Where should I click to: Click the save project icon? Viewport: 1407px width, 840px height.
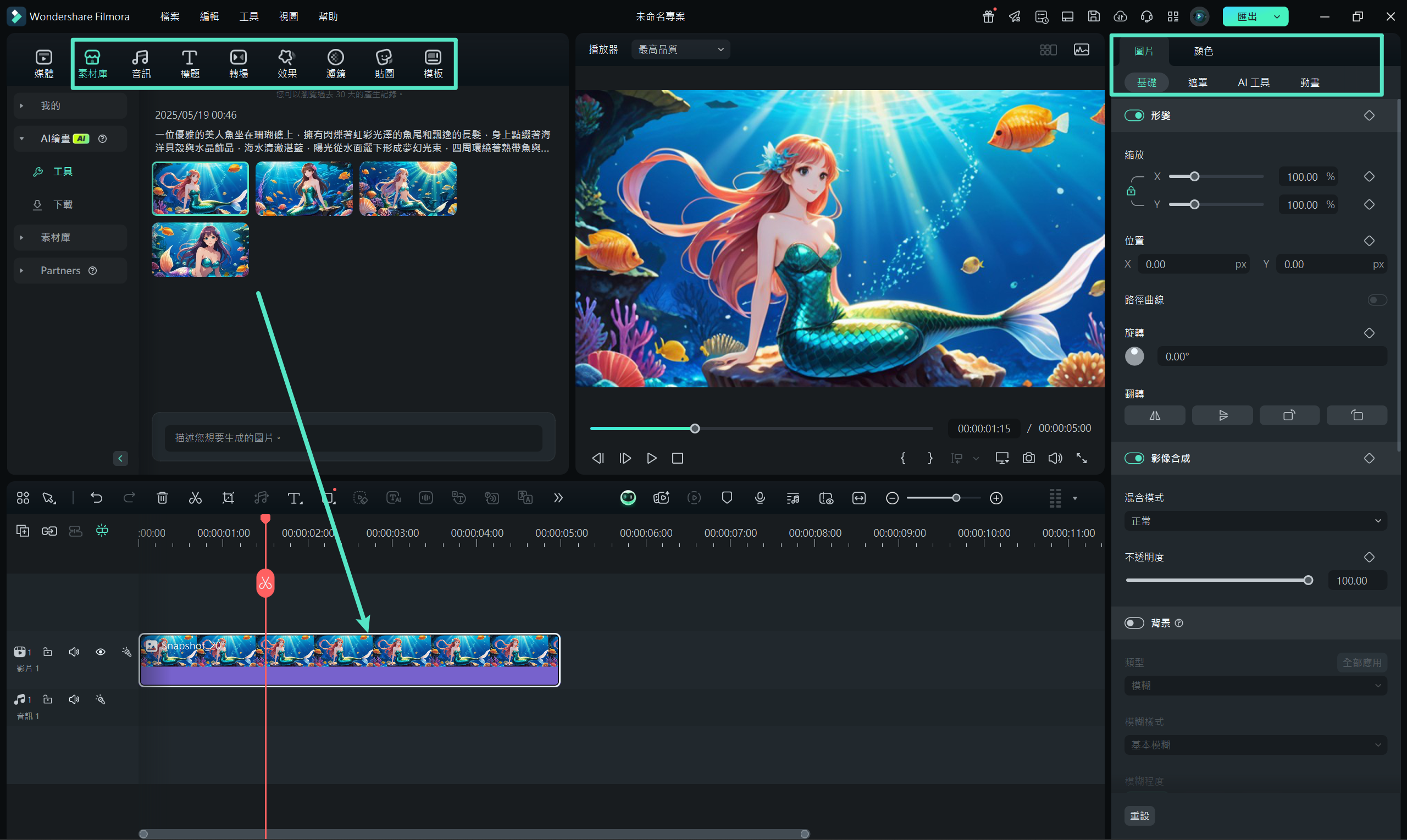[x=1094, y=16]
